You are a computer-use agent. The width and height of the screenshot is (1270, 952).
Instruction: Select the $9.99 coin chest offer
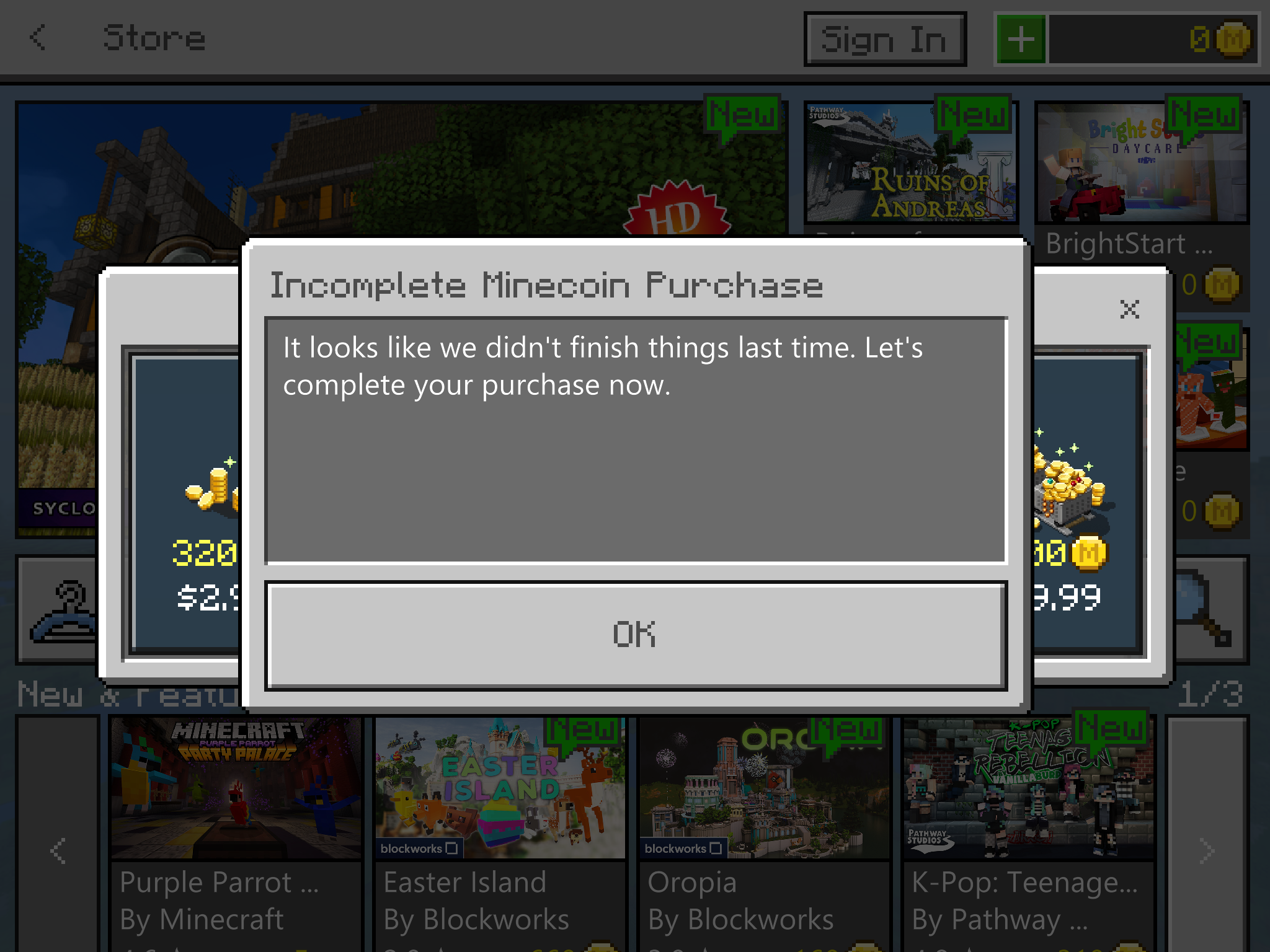(1086, 505)
